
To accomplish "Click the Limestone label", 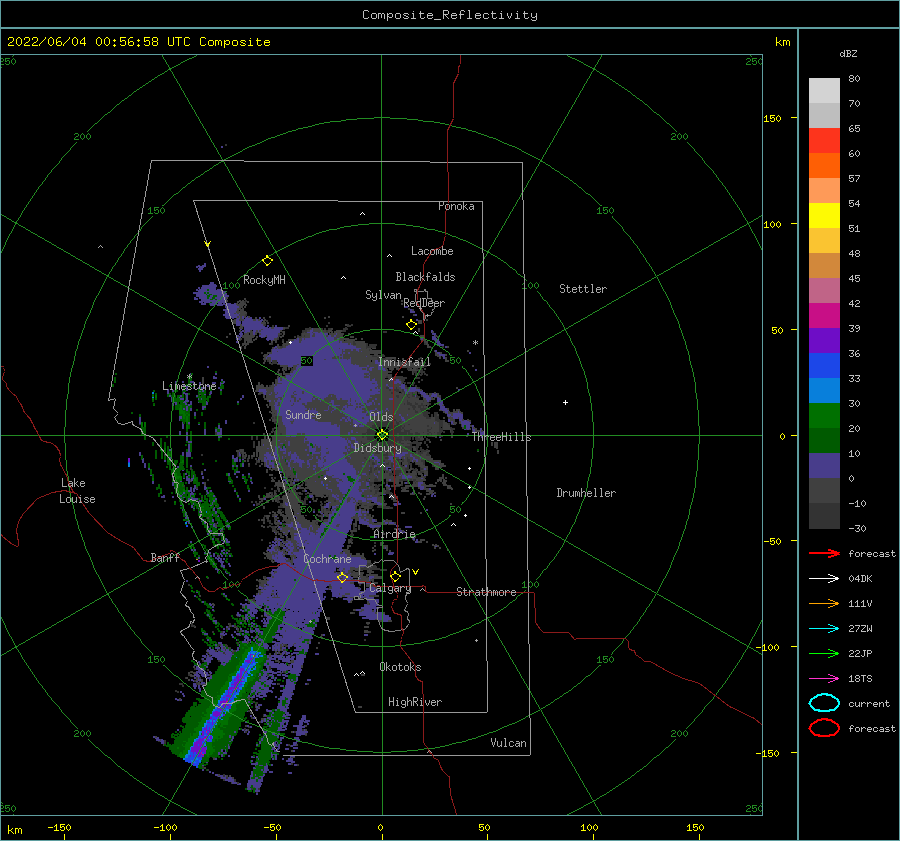I will coord(189,386).
